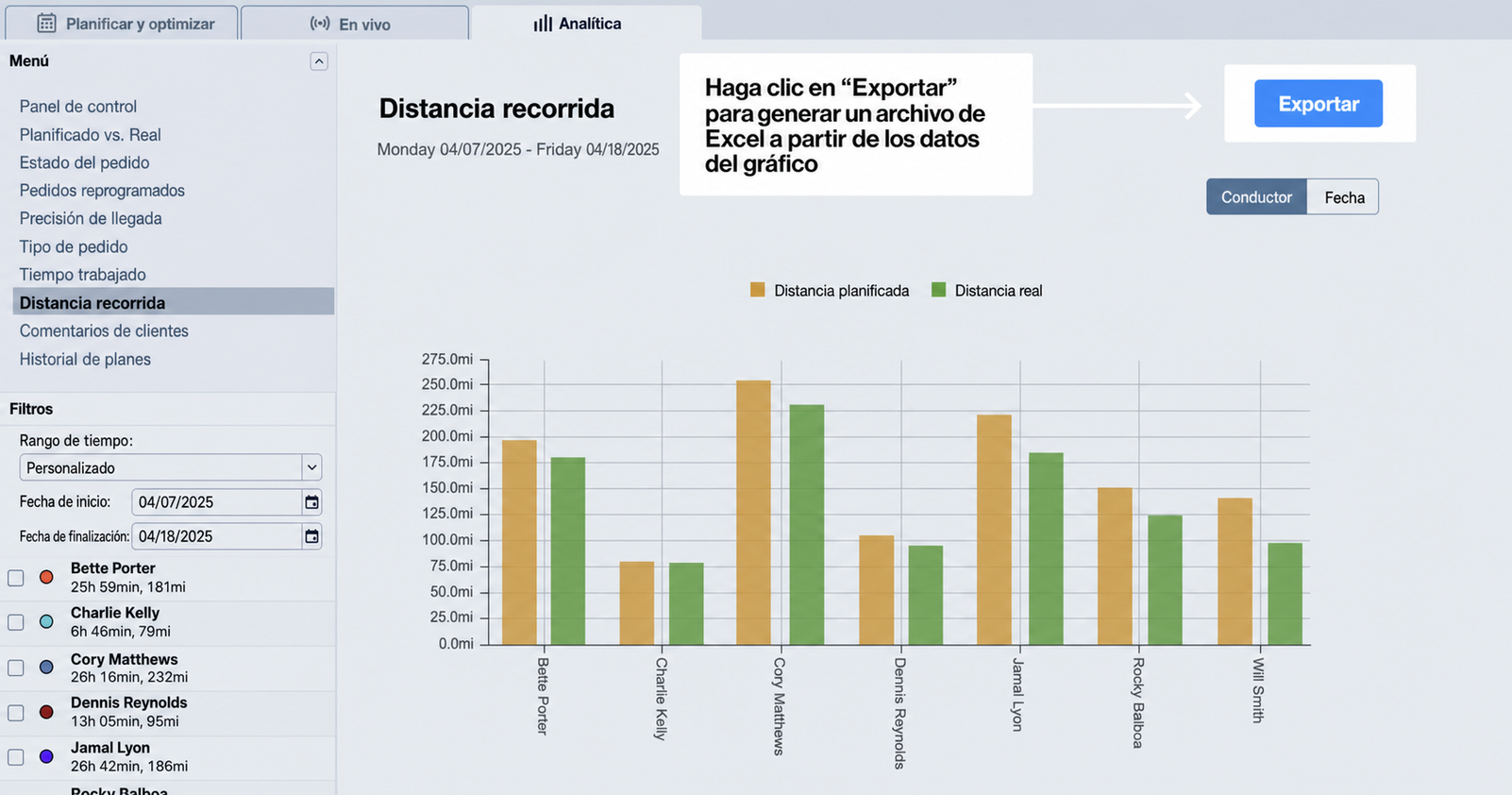
Task: Click Dennis Reynolds' actual distance green bar
Action: click(x=926, y=596)
